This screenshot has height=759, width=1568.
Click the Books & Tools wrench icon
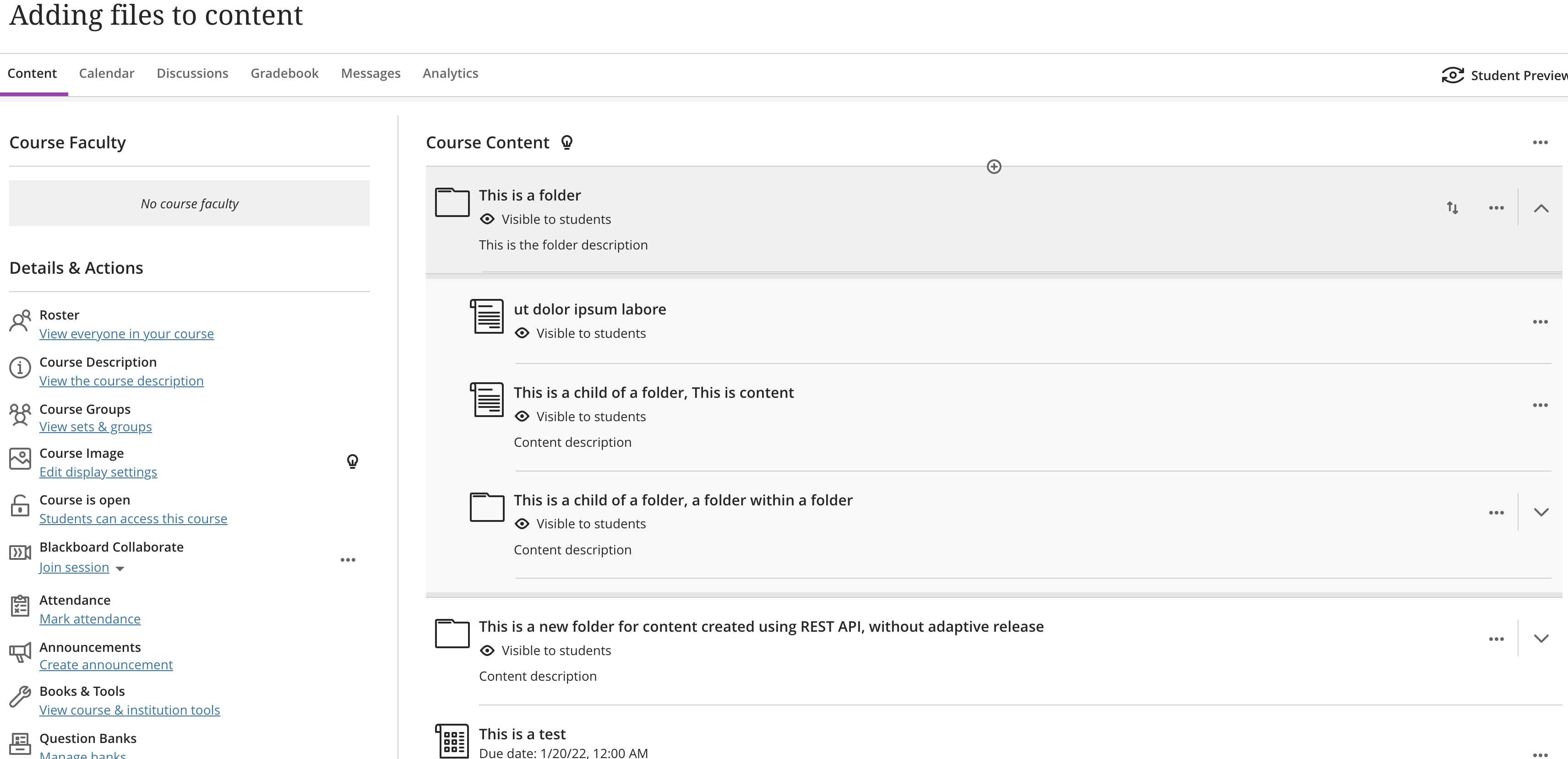point(20,697)
